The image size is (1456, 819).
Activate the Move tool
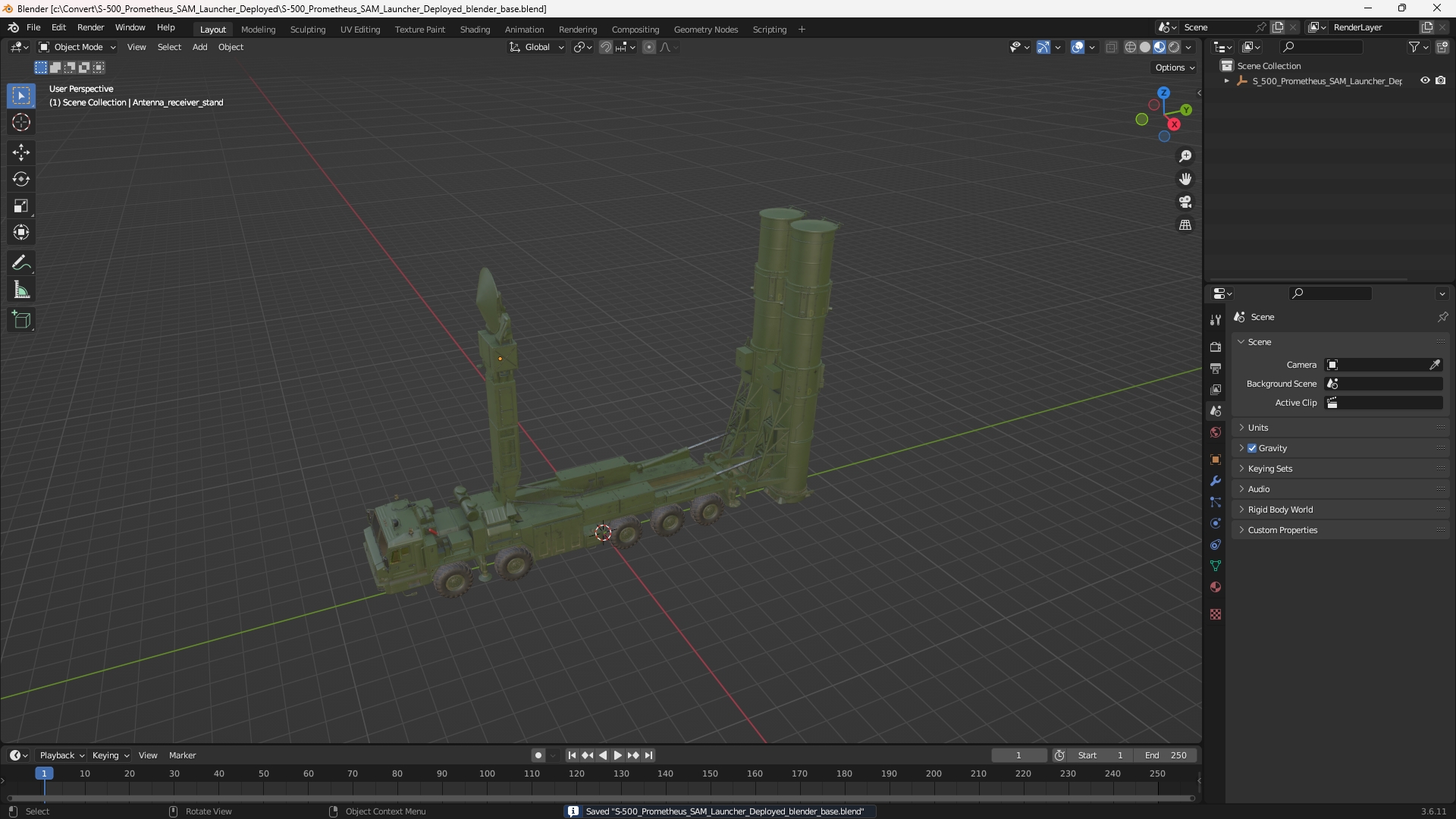click(x=21, y=152)
